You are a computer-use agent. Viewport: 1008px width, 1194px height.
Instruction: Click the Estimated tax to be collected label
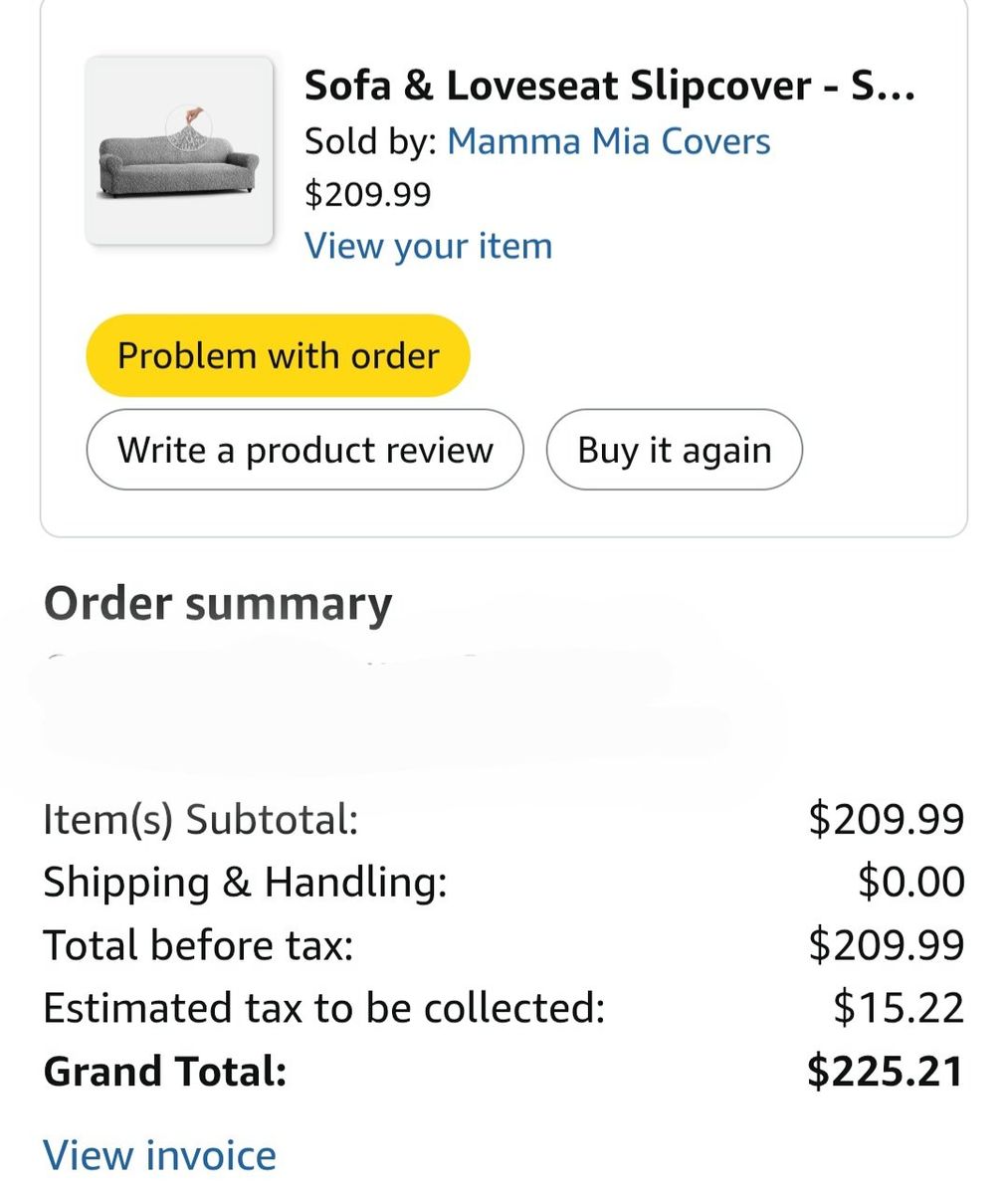pos(323,1008)
